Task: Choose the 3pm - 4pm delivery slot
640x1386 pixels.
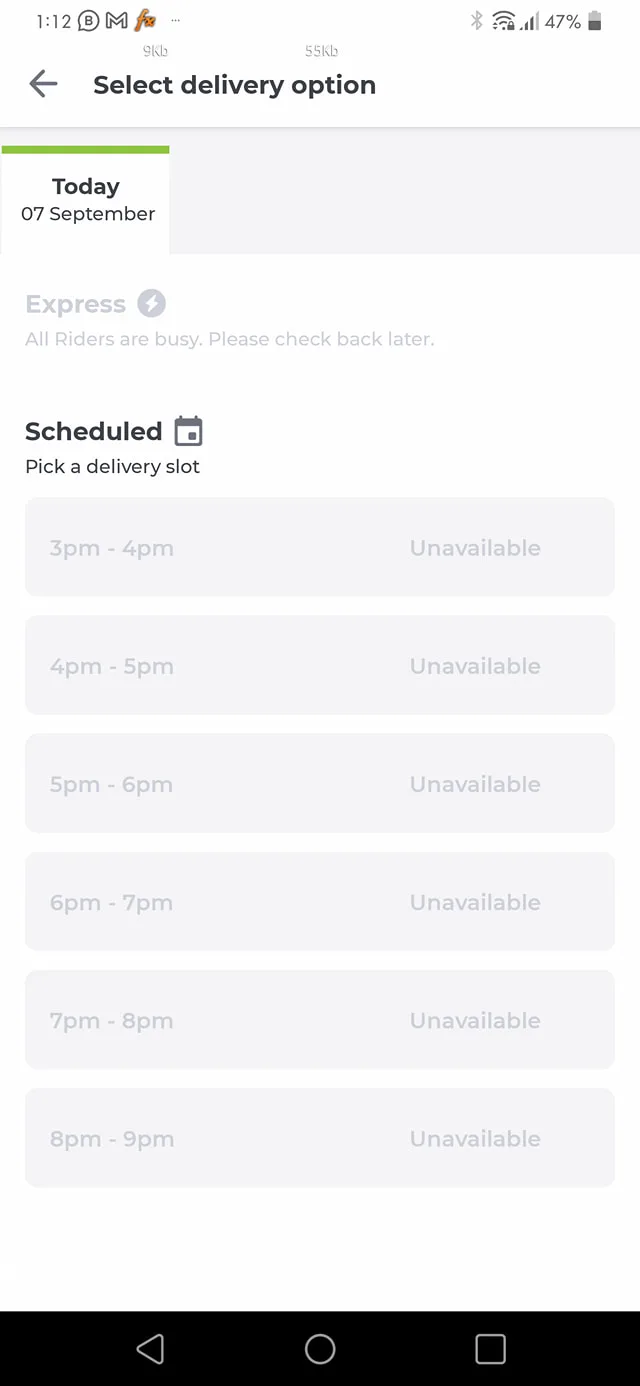Action: click(319, 547)
